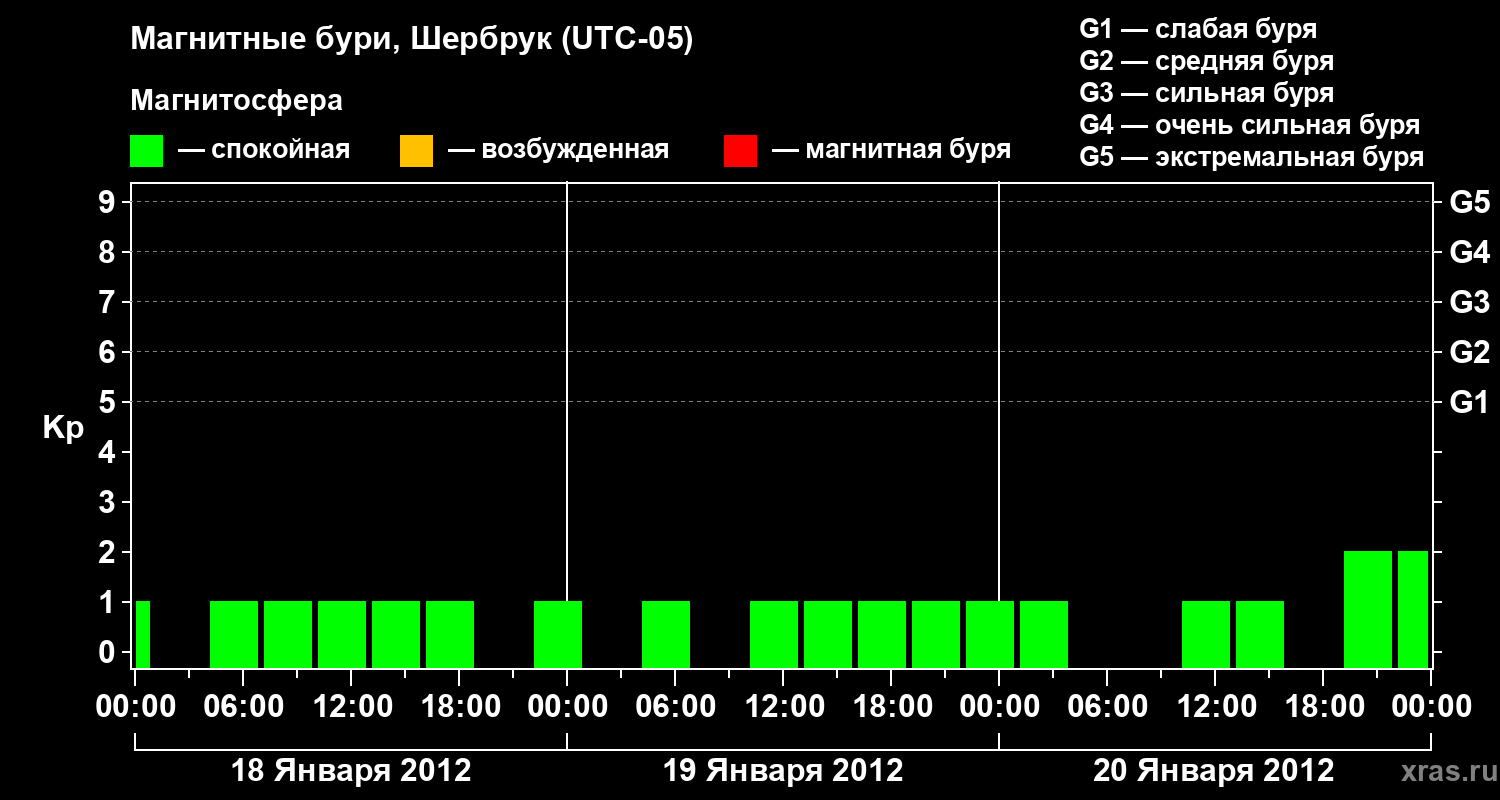Click the 'G2' label on right axis
The image size is (1500, 800).
click(1470, 352)
